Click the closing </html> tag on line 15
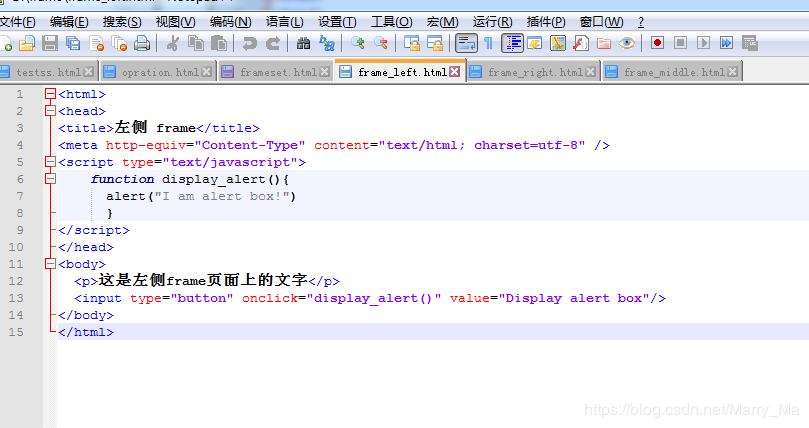 86,332
